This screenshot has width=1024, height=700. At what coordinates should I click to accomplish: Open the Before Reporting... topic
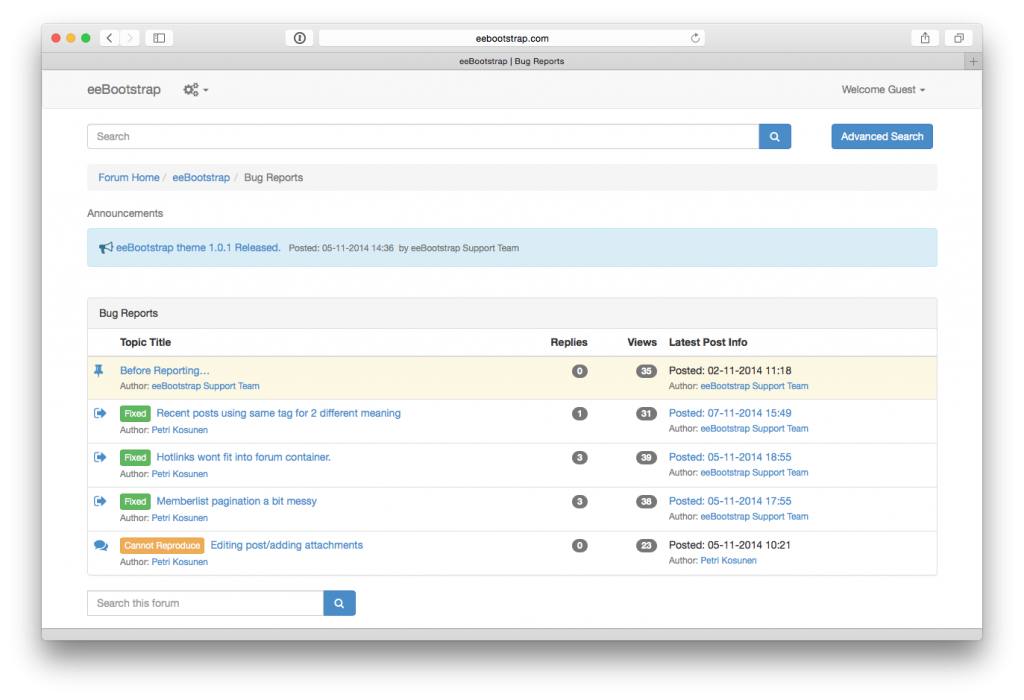tap(165, 370)
